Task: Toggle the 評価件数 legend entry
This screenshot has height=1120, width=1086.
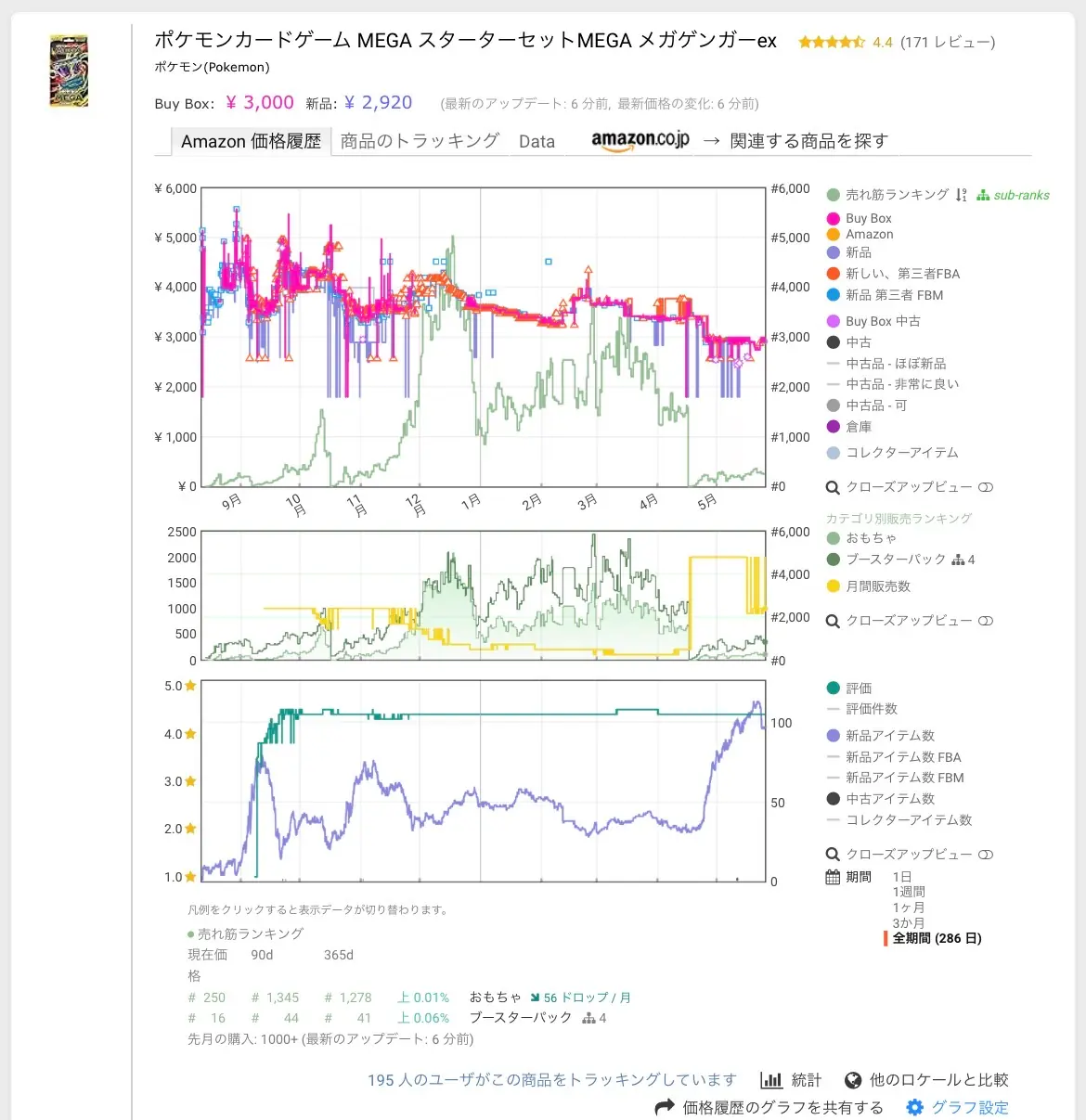Action: 861,709
